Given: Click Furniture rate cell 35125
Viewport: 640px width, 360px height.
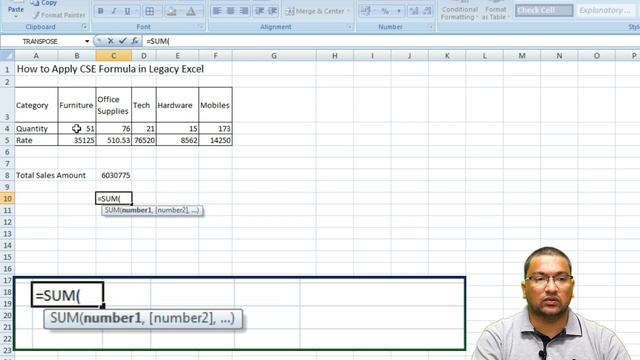Looking at the screenshot, I should pos(77,140).
